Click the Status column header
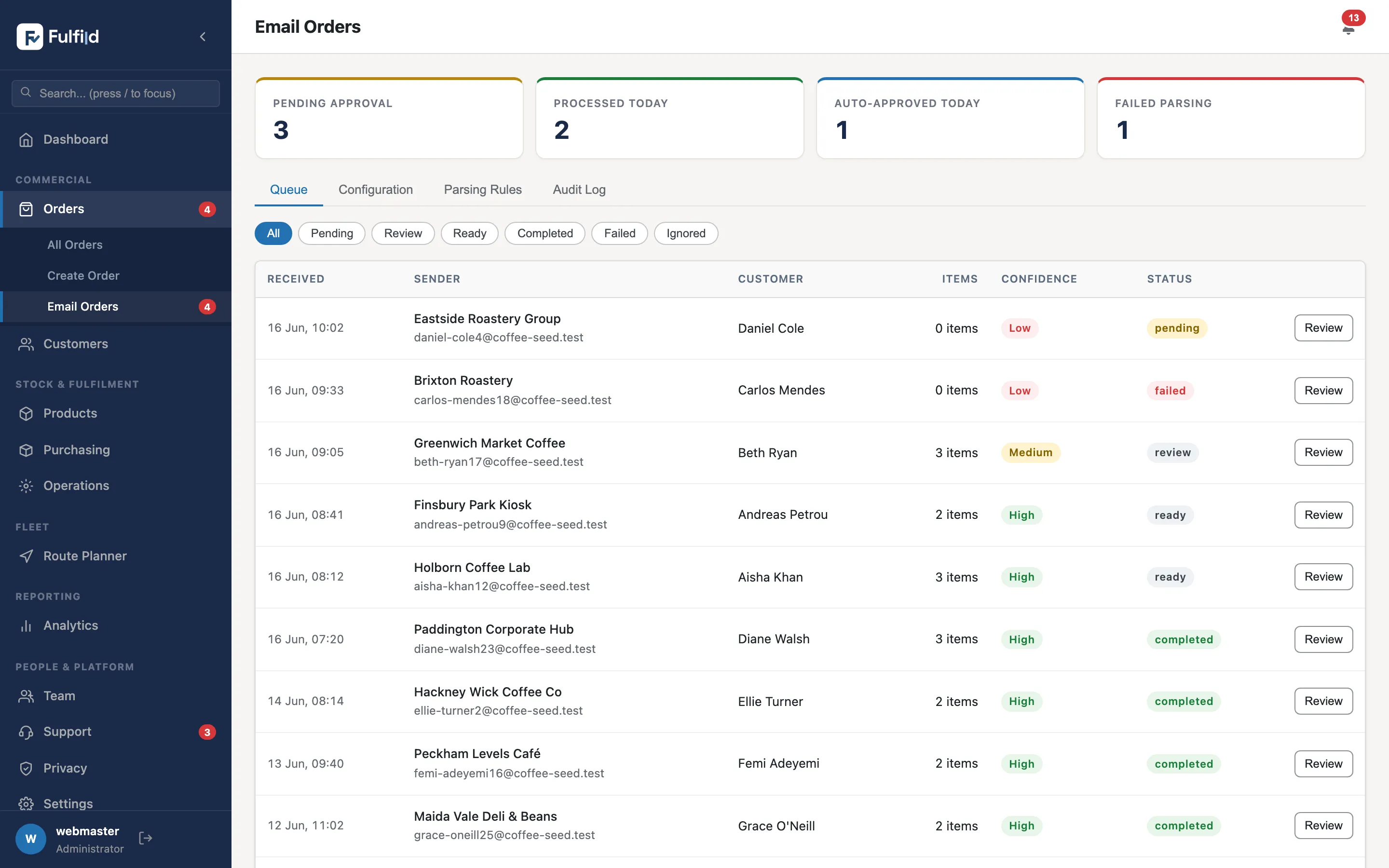Image resolution: width=1389 pixels, height=868 pixels. coord(1169,279)
